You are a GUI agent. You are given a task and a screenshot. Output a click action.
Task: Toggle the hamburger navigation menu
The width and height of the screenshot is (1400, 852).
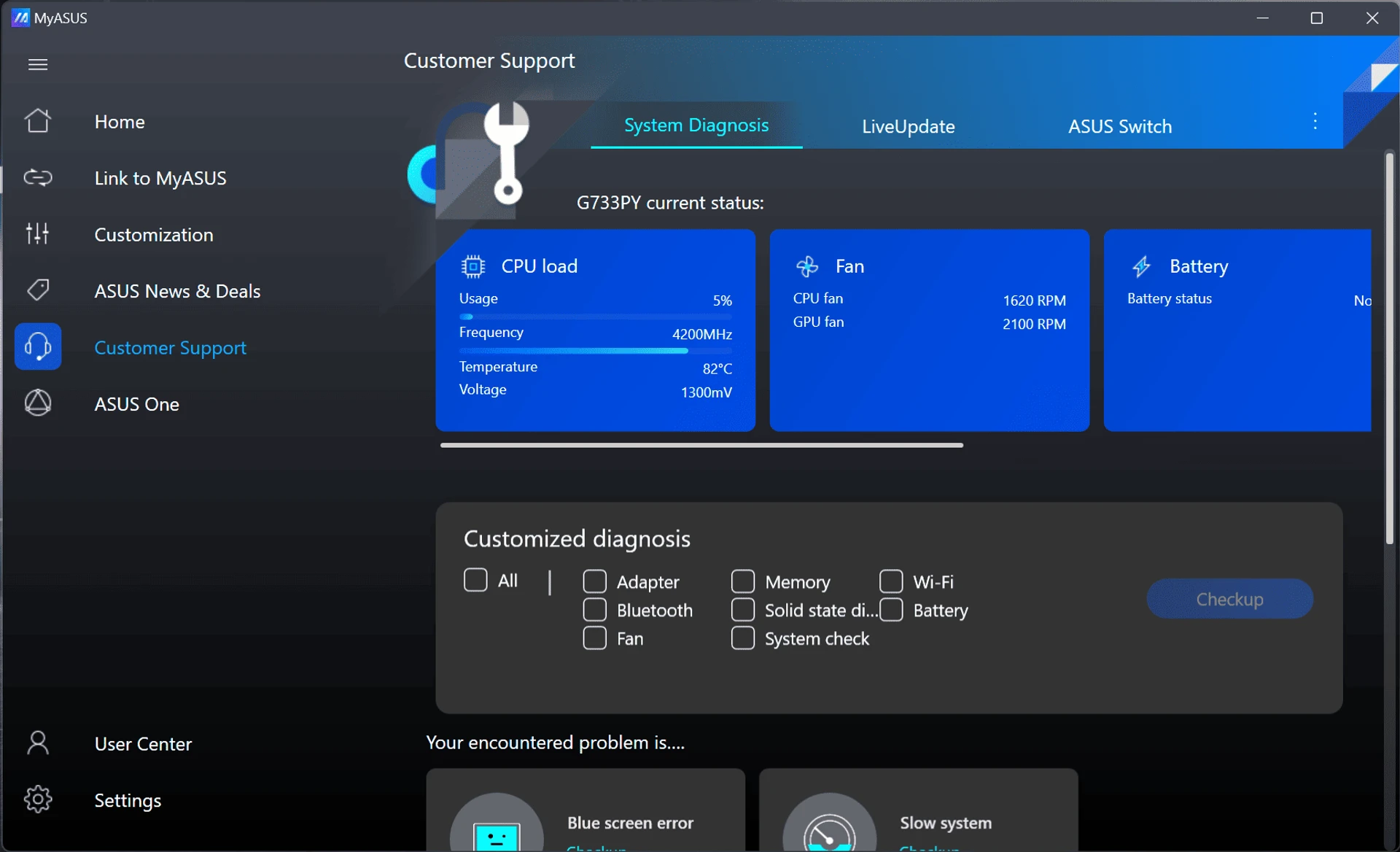38,64
